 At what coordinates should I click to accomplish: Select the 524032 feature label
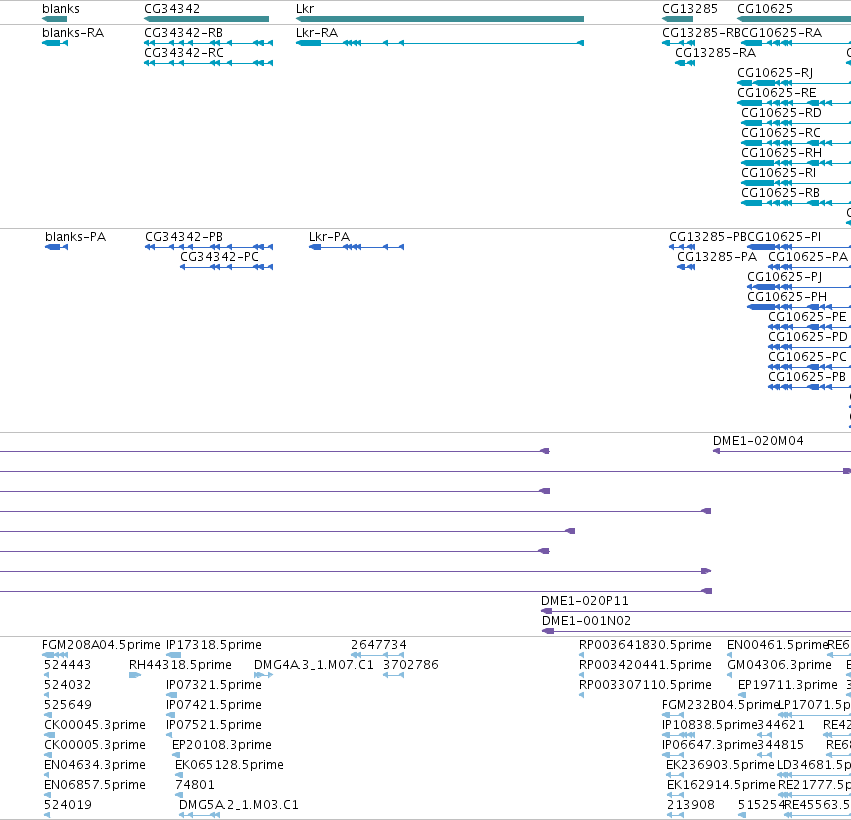pos(67,685)
